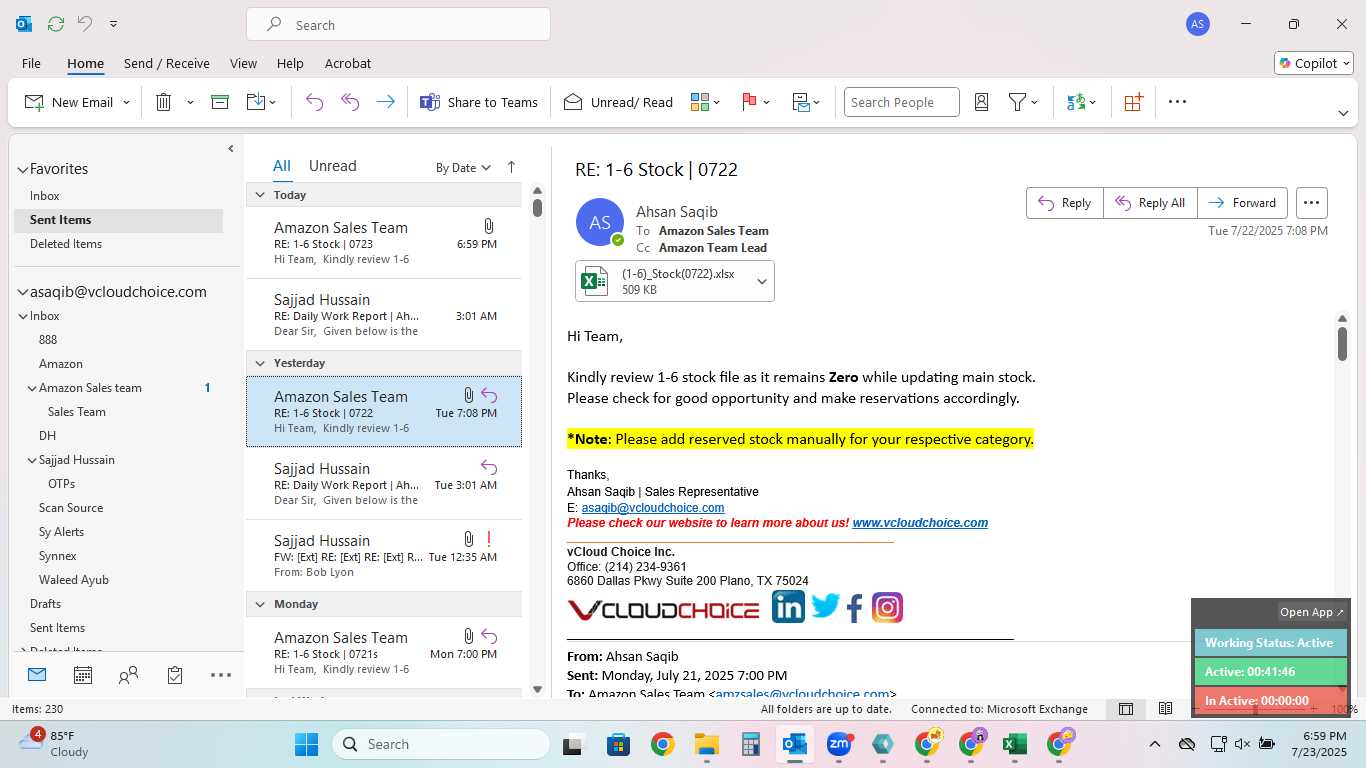Open New Email dropdown arrow

point(127,102)
